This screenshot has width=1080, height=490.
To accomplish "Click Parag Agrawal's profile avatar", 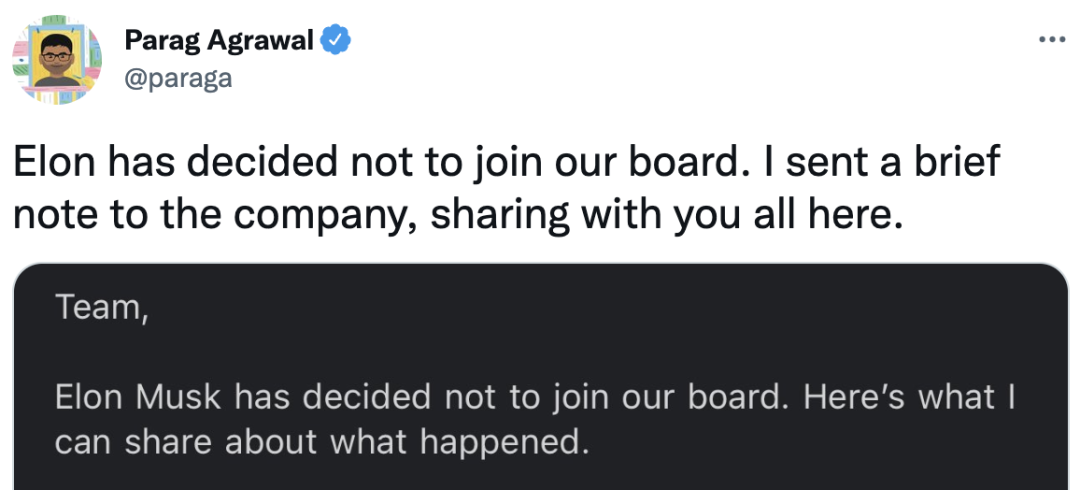I will point(57,60).
